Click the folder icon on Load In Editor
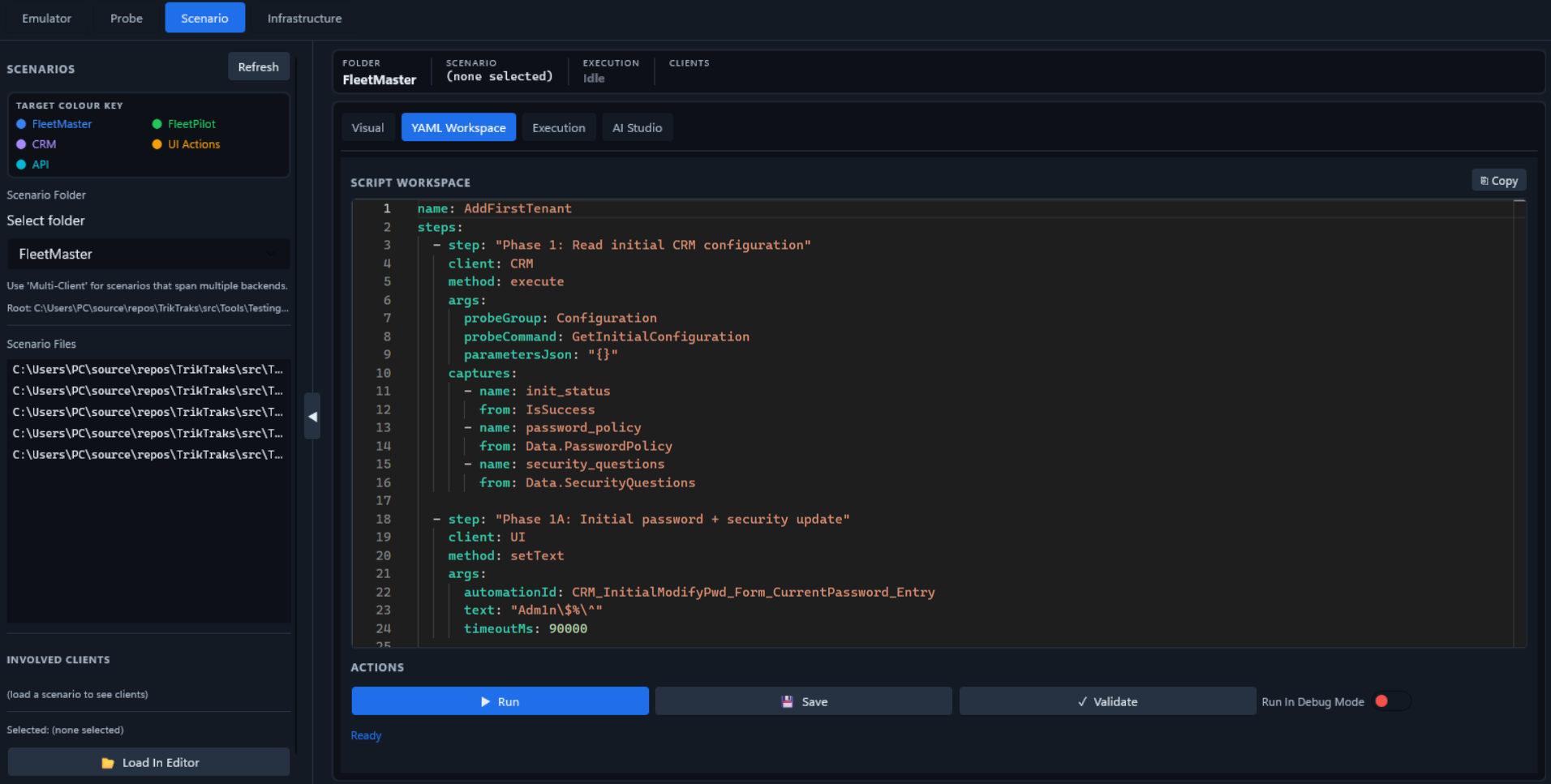The height and width of the screenshot is (784, 1551). click(108, 763)
